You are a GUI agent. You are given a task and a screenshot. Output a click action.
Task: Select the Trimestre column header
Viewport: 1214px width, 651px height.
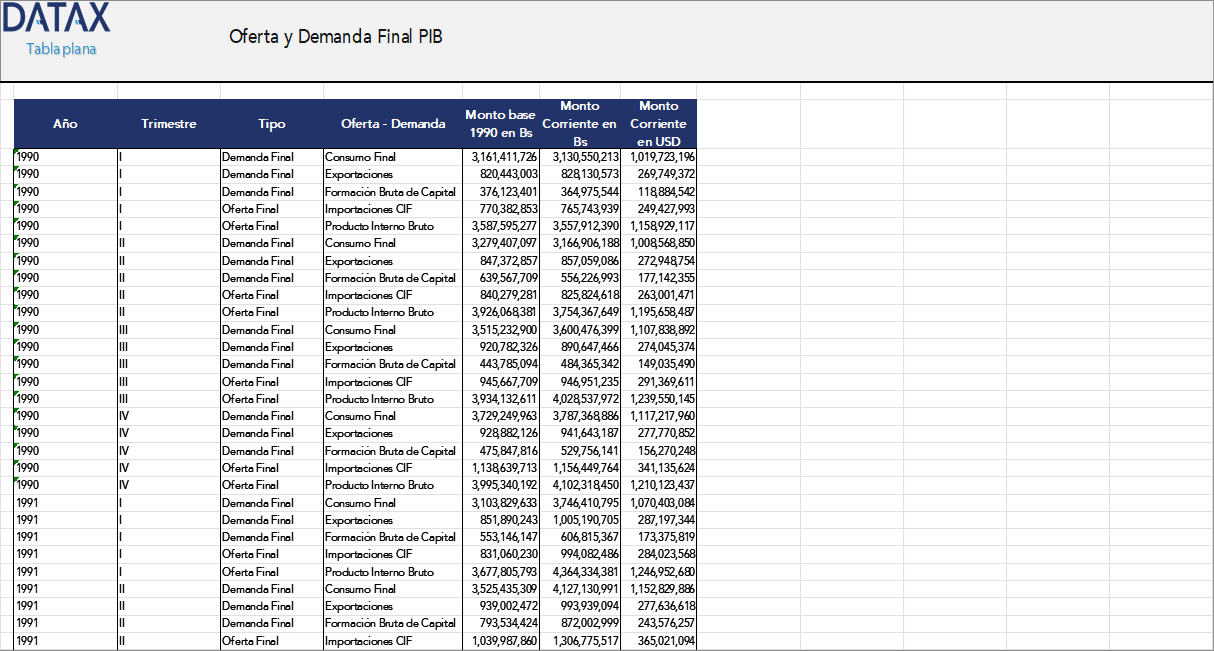(168, 123)
